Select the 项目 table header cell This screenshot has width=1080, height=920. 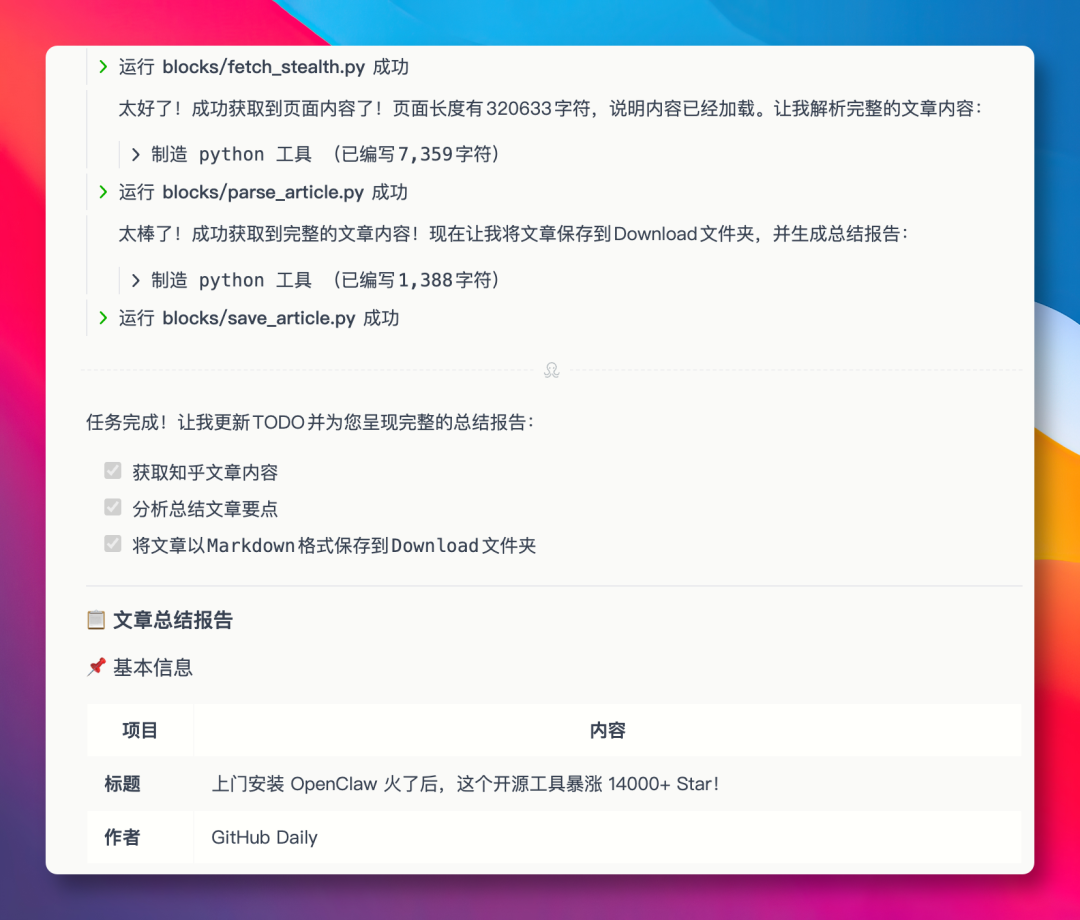tap(140, 731)
